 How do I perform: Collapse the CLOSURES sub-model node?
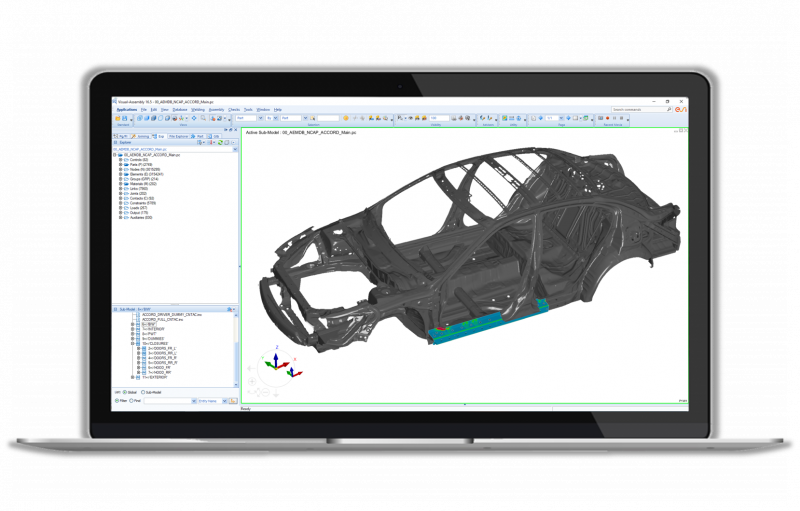[x=132, y=344]
